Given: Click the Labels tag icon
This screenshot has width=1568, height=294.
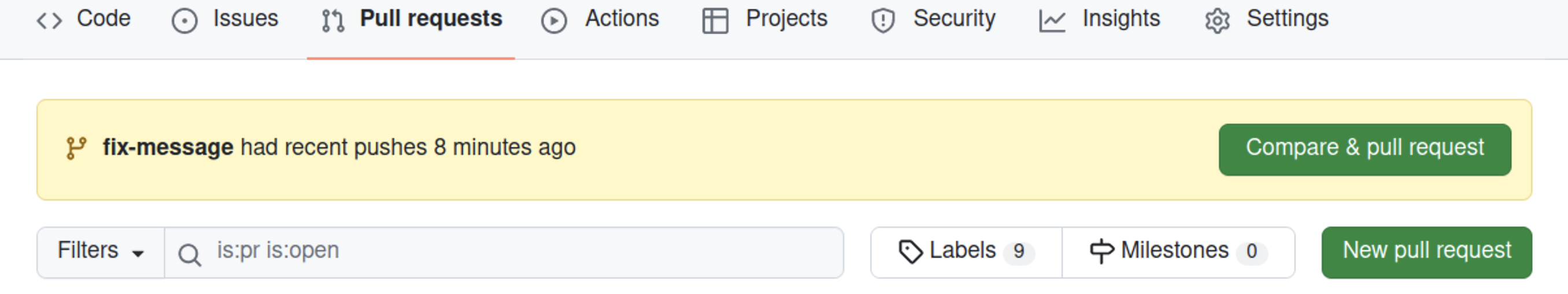Looking at the screenshot, I should pos(911,251).
